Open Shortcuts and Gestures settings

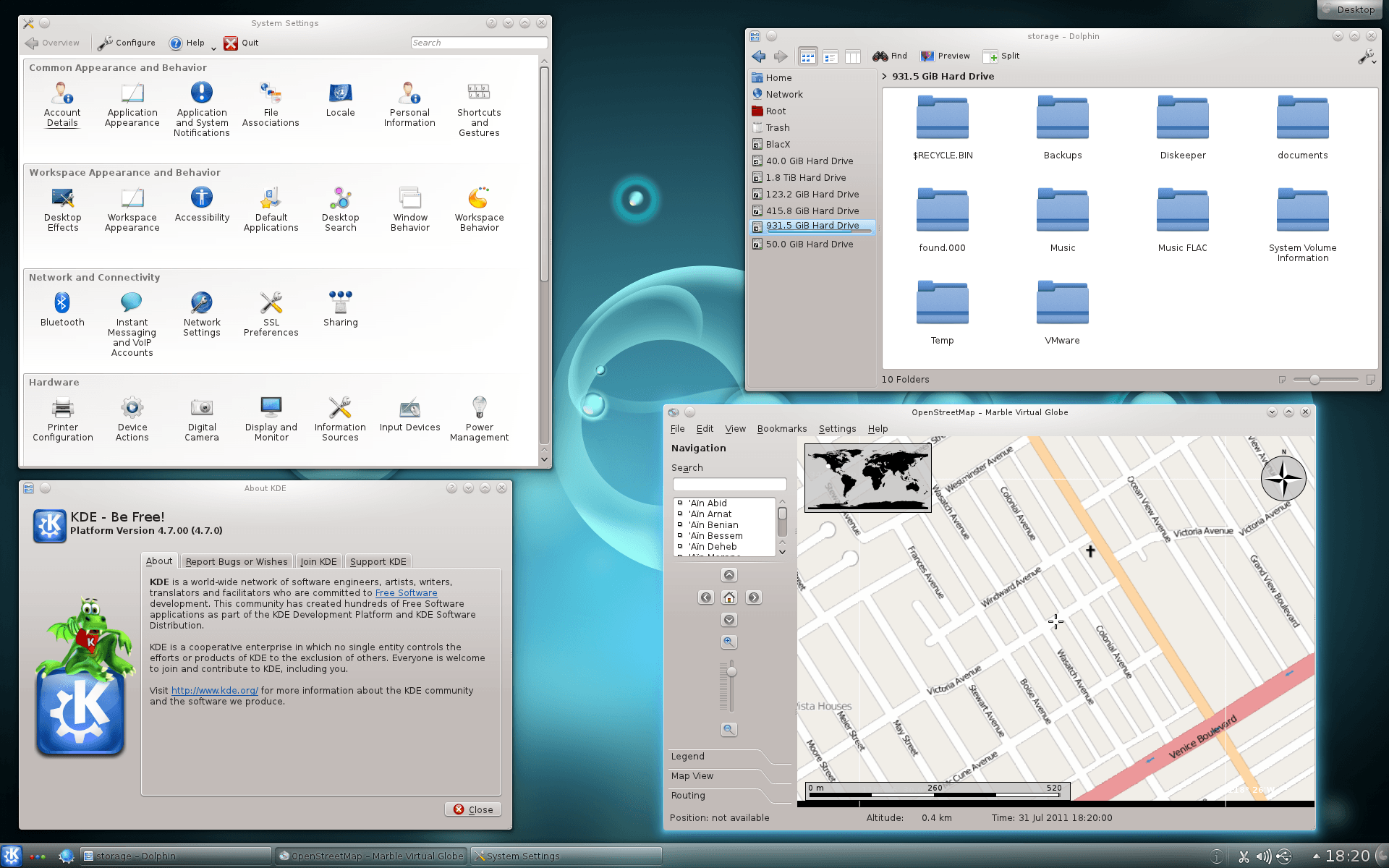click(479, 109)
